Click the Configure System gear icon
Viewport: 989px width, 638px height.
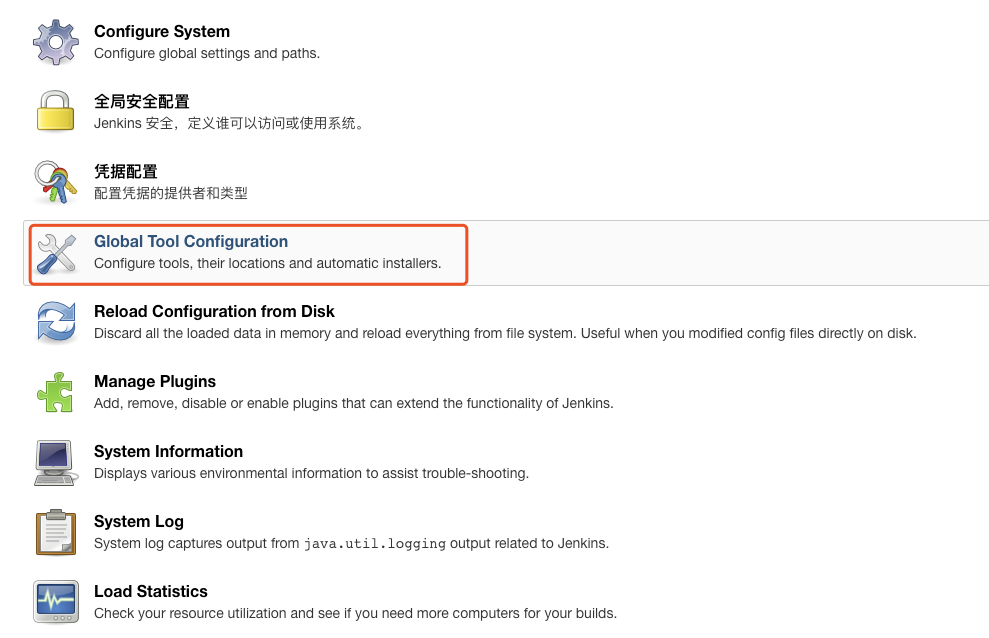tap(55, 42)
